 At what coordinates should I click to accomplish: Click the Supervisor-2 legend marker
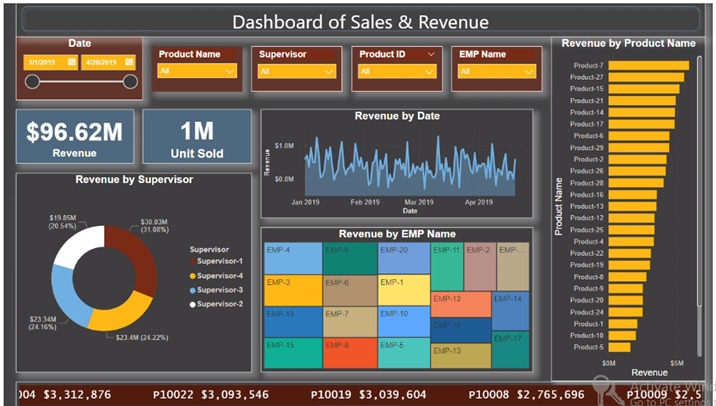192,303
